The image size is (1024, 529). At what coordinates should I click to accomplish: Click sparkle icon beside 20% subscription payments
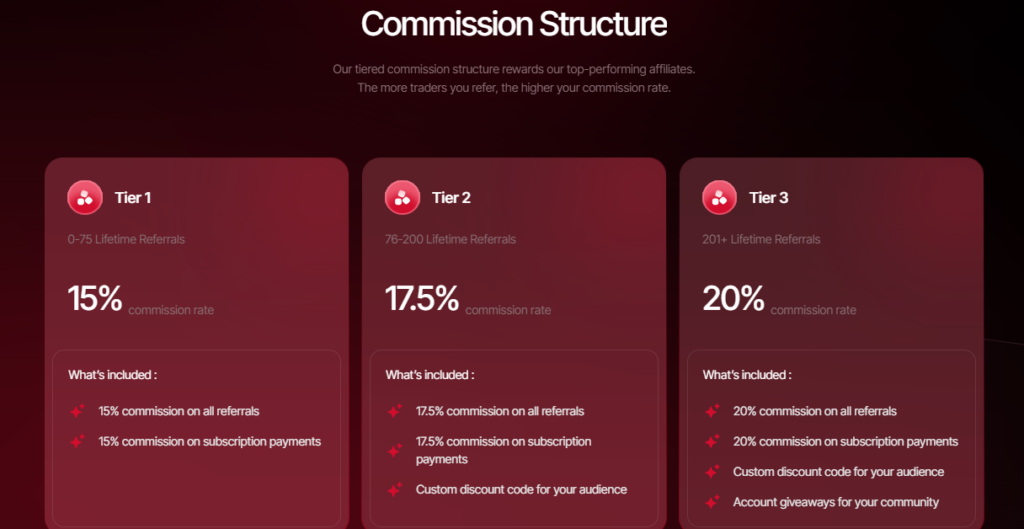coord(712,441)
